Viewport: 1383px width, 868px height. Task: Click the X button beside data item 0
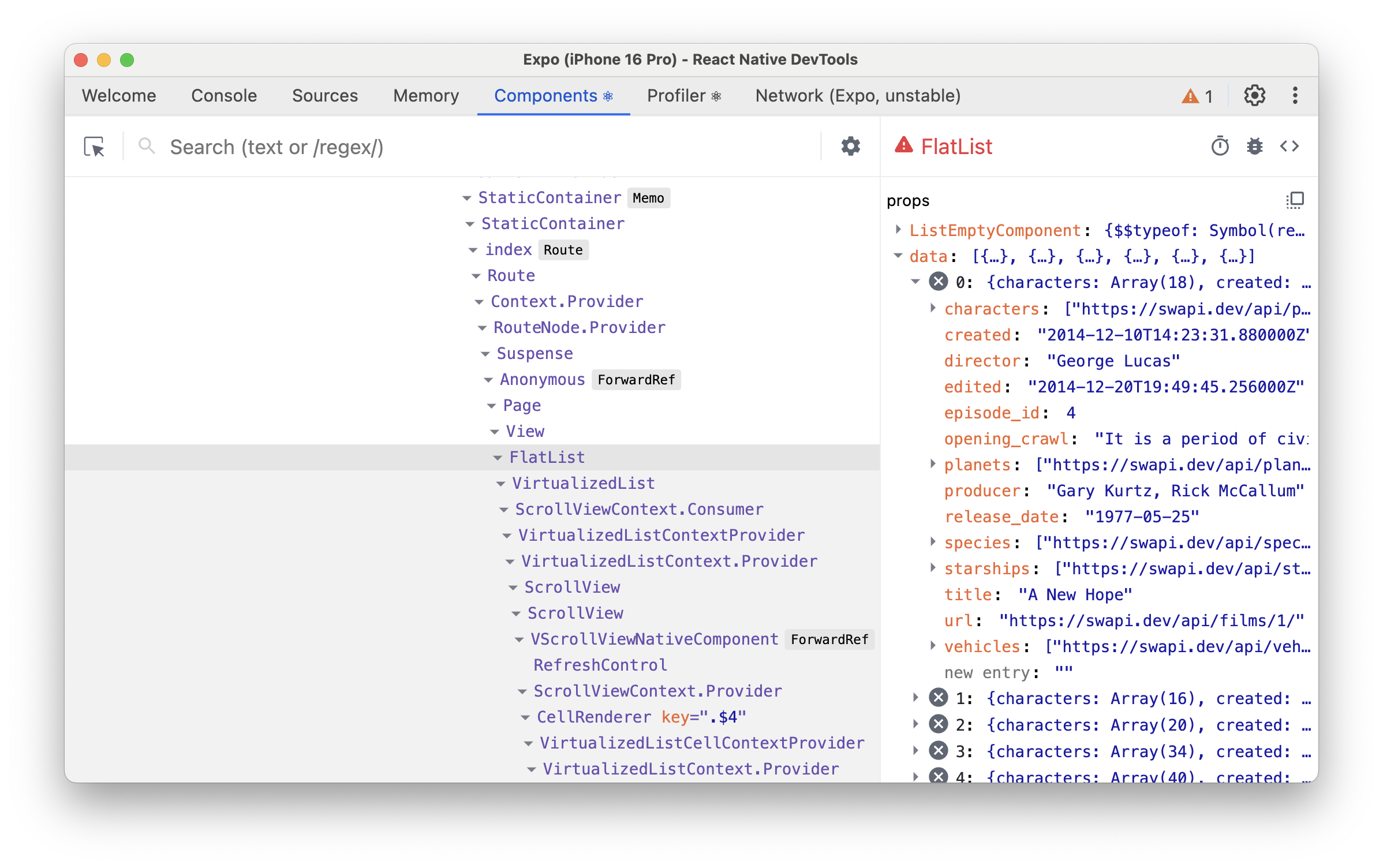click(x=939, y=282)
